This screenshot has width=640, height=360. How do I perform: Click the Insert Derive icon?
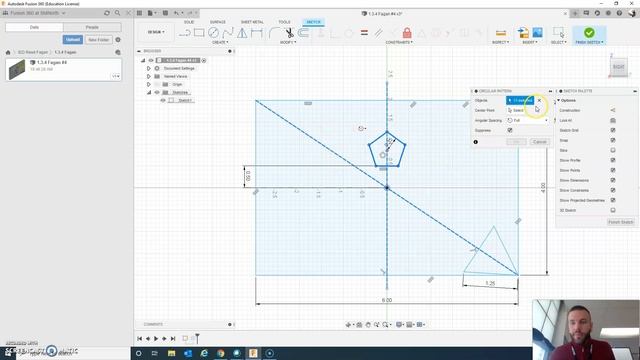pos(523,33)
